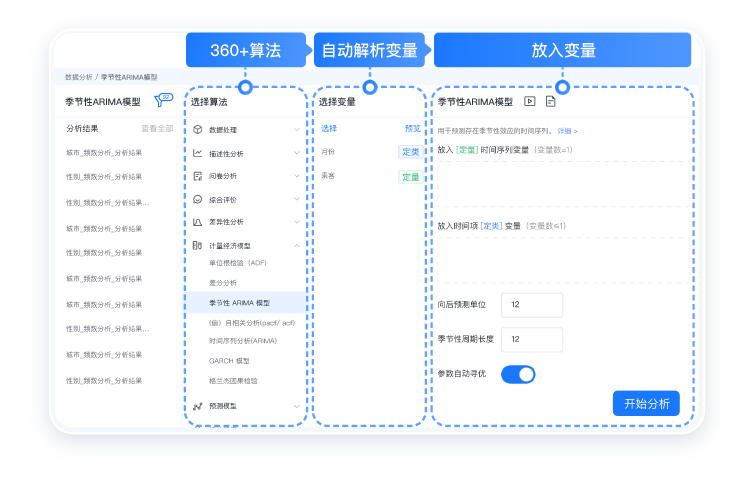Select 单位根检验（ADF）algorithm
The width and height of the screenshot is (750, 486).
[238, 263]
